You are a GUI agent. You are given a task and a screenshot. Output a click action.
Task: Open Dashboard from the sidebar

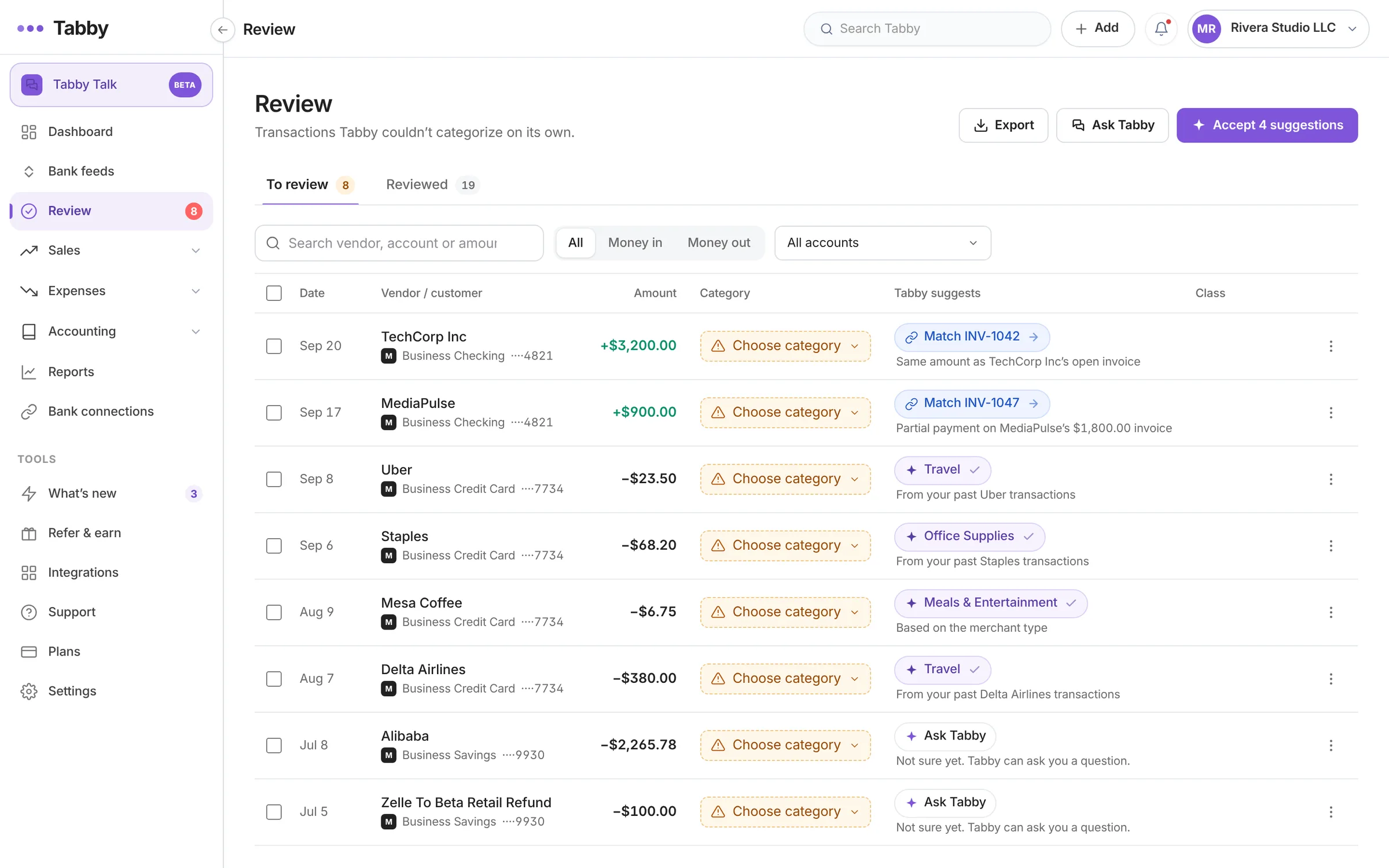[111, 132]
